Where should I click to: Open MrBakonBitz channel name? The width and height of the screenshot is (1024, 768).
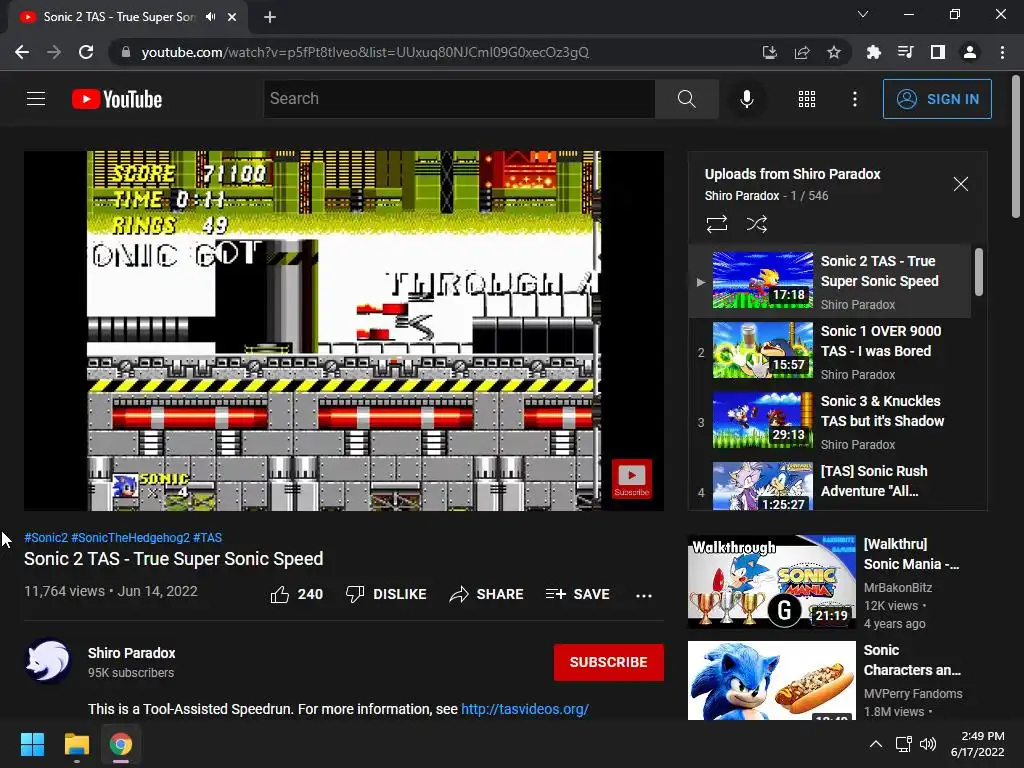898,588
